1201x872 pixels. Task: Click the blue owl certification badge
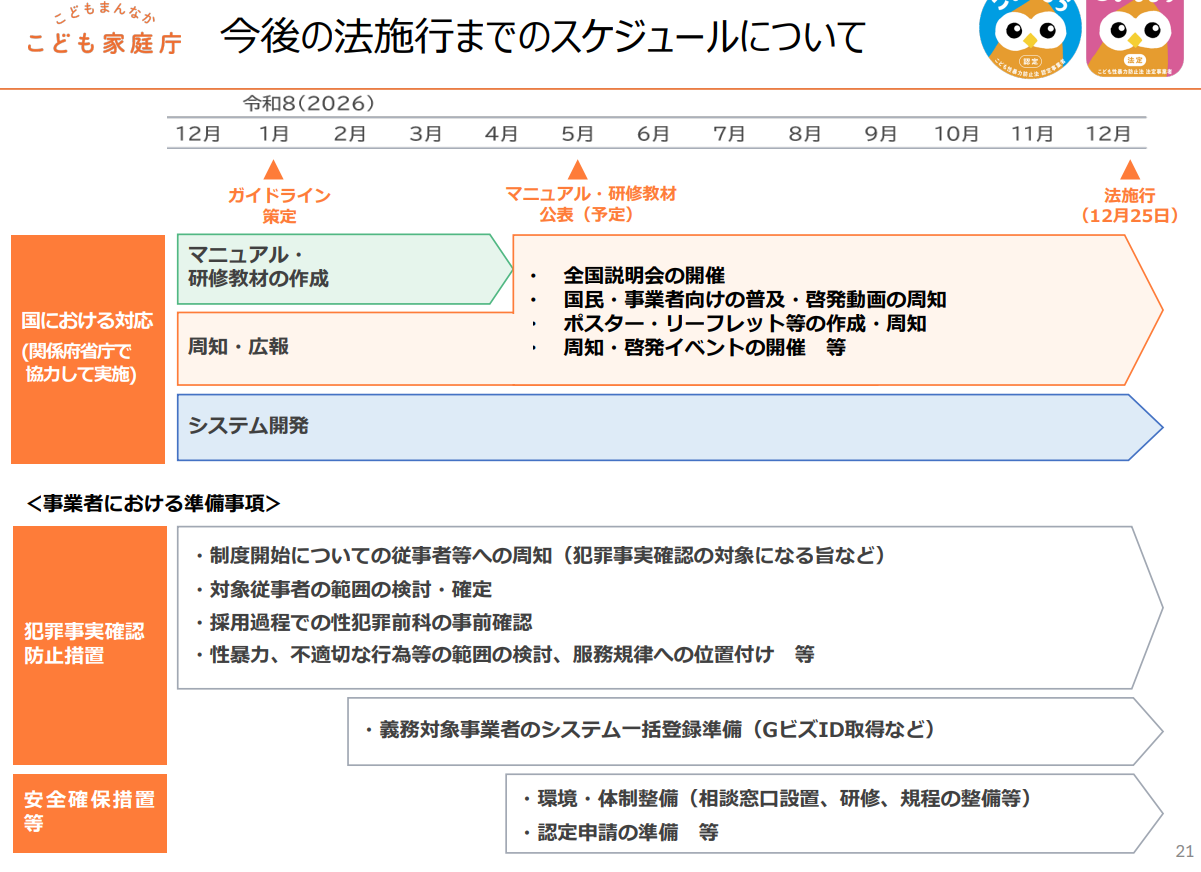click(x=1030, y=39)
